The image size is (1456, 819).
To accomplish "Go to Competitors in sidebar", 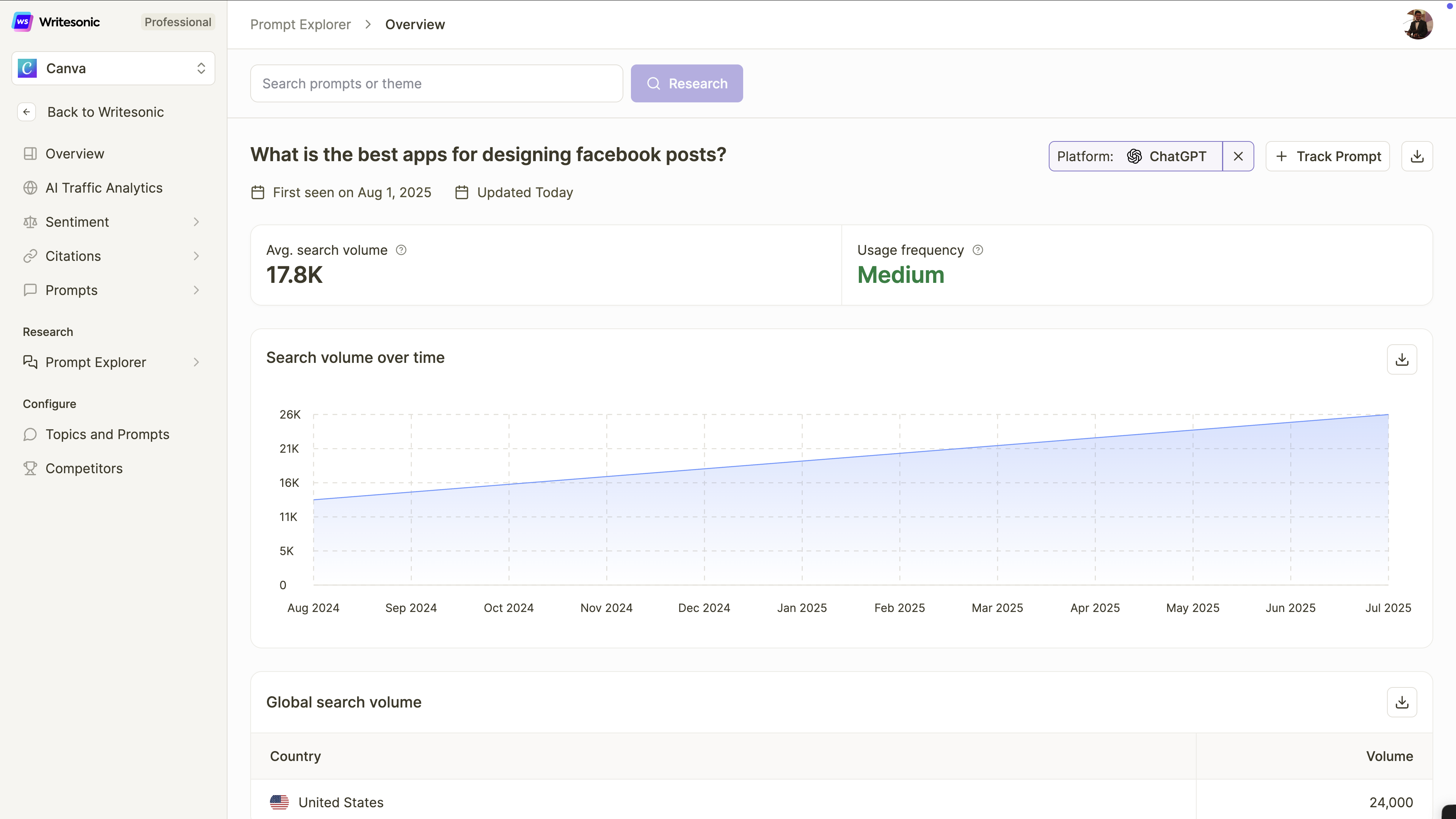I will [x=84, y=469].
